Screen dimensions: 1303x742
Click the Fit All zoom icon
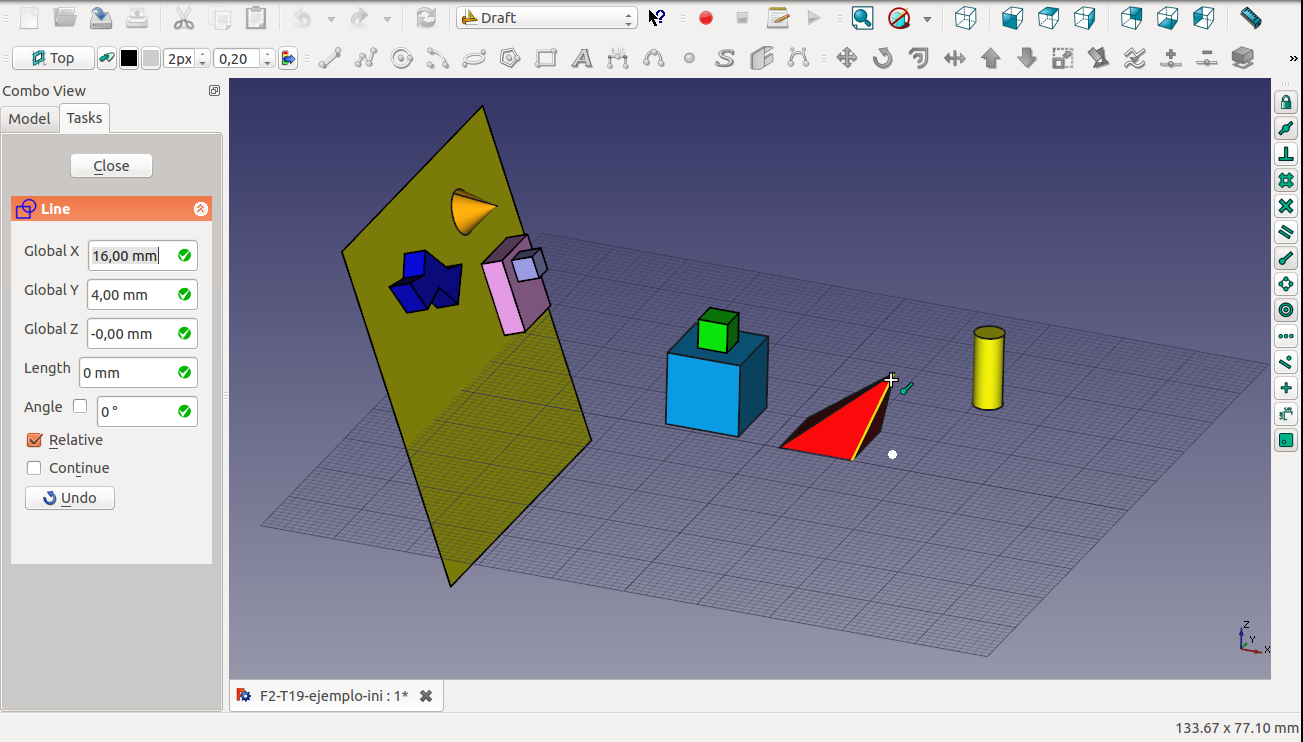coord(862,18)
